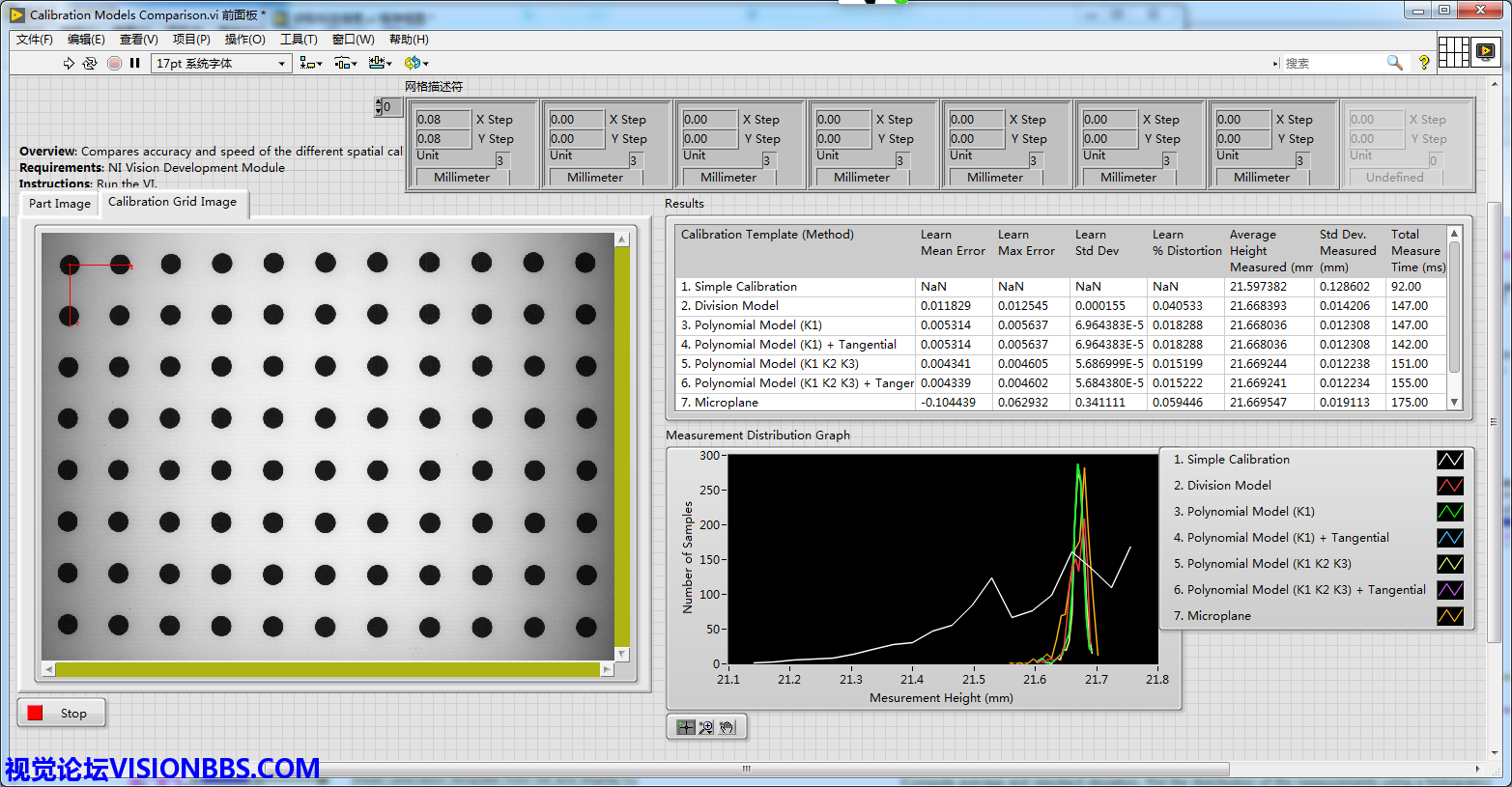Click the red Stop button

[x=61, y=714]
